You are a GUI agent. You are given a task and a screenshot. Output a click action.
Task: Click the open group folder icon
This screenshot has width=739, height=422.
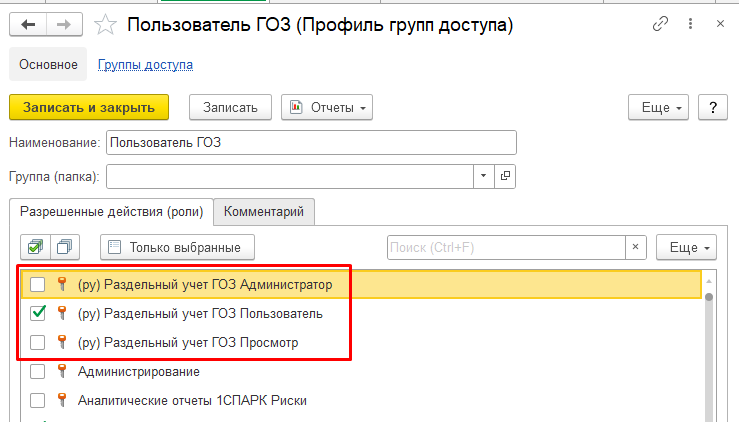point(505,176)
